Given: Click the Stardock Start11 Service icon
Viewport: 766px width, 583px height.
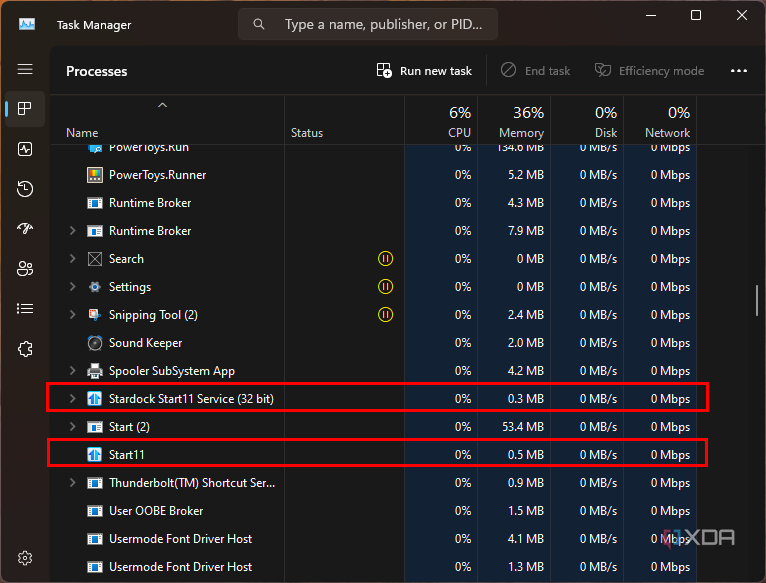Looking at the screenshot, I should (95, 399).
